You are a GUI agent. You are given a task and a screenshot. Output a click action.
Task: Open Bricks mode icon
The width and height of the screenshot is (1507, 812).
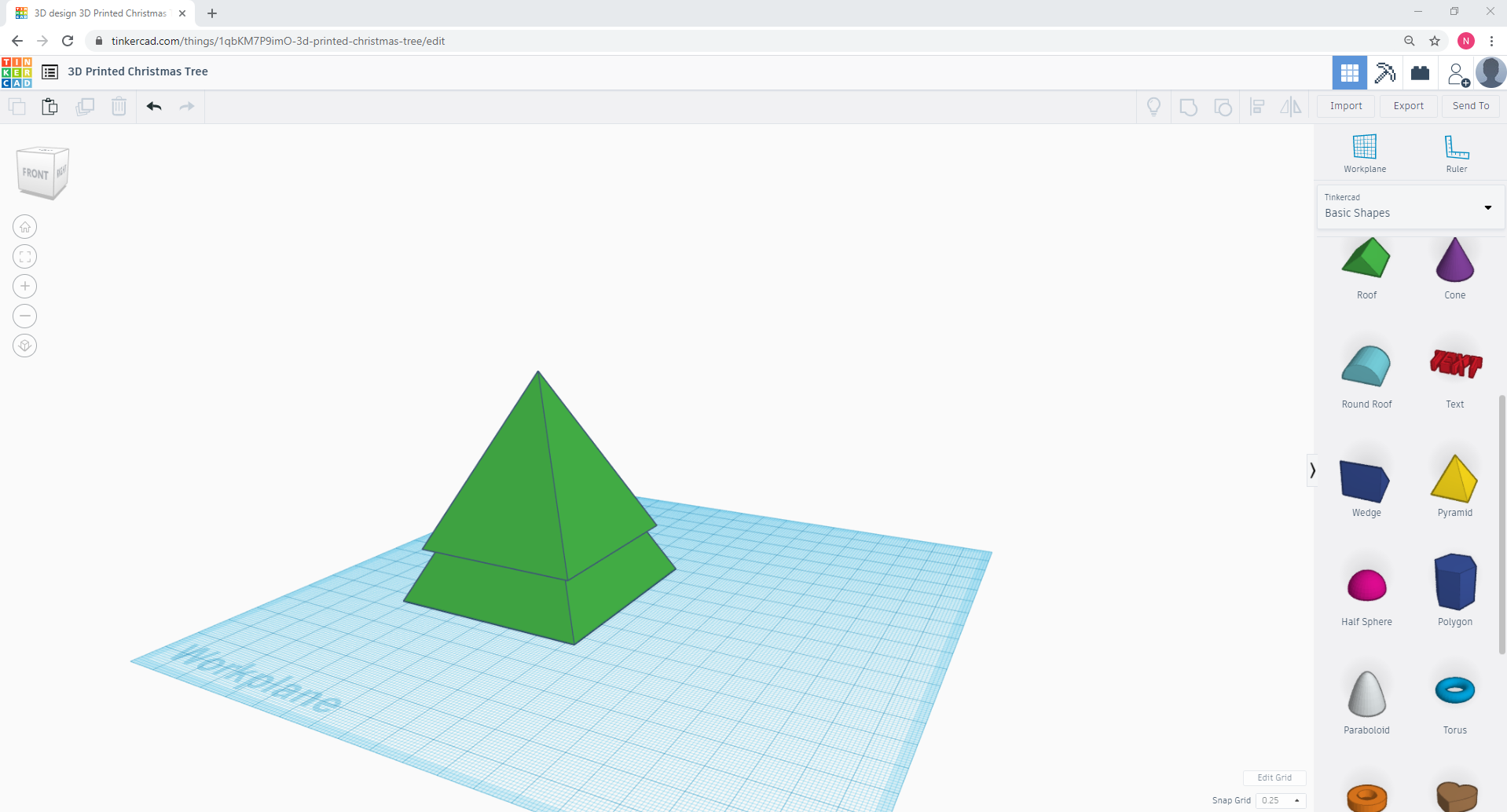pyautogui.click(x=1420, y=73)
